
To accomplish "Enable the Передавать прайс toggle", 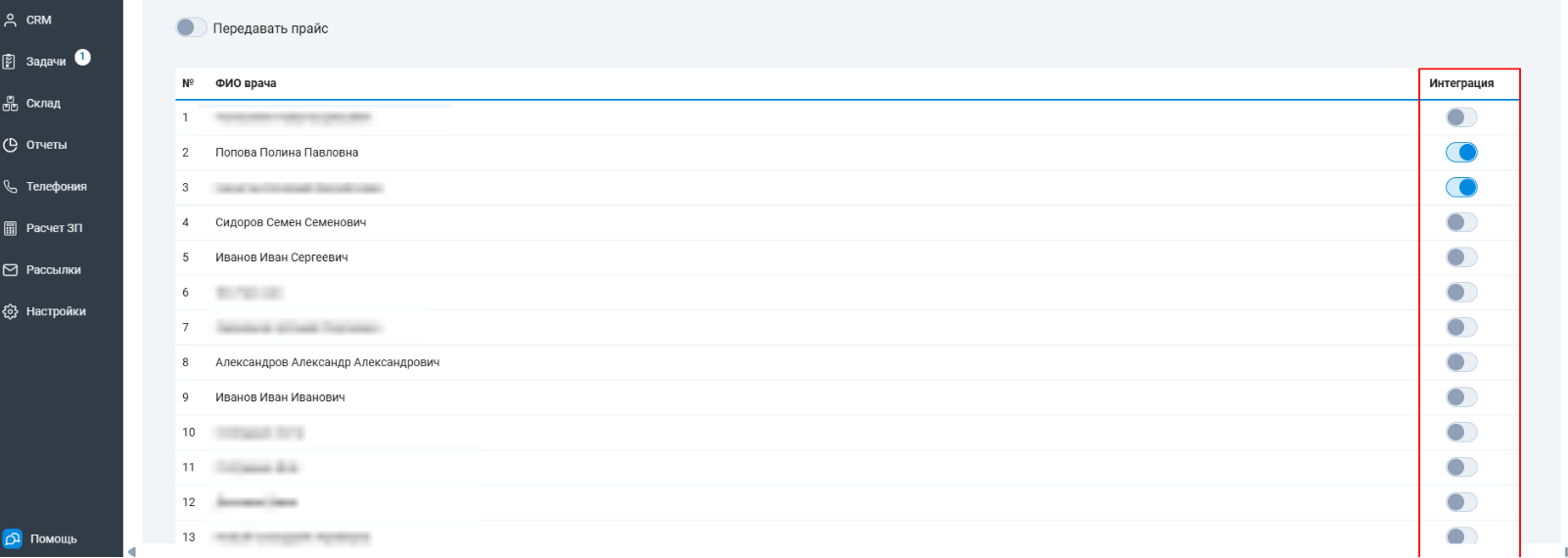I will tap(191, 27).
